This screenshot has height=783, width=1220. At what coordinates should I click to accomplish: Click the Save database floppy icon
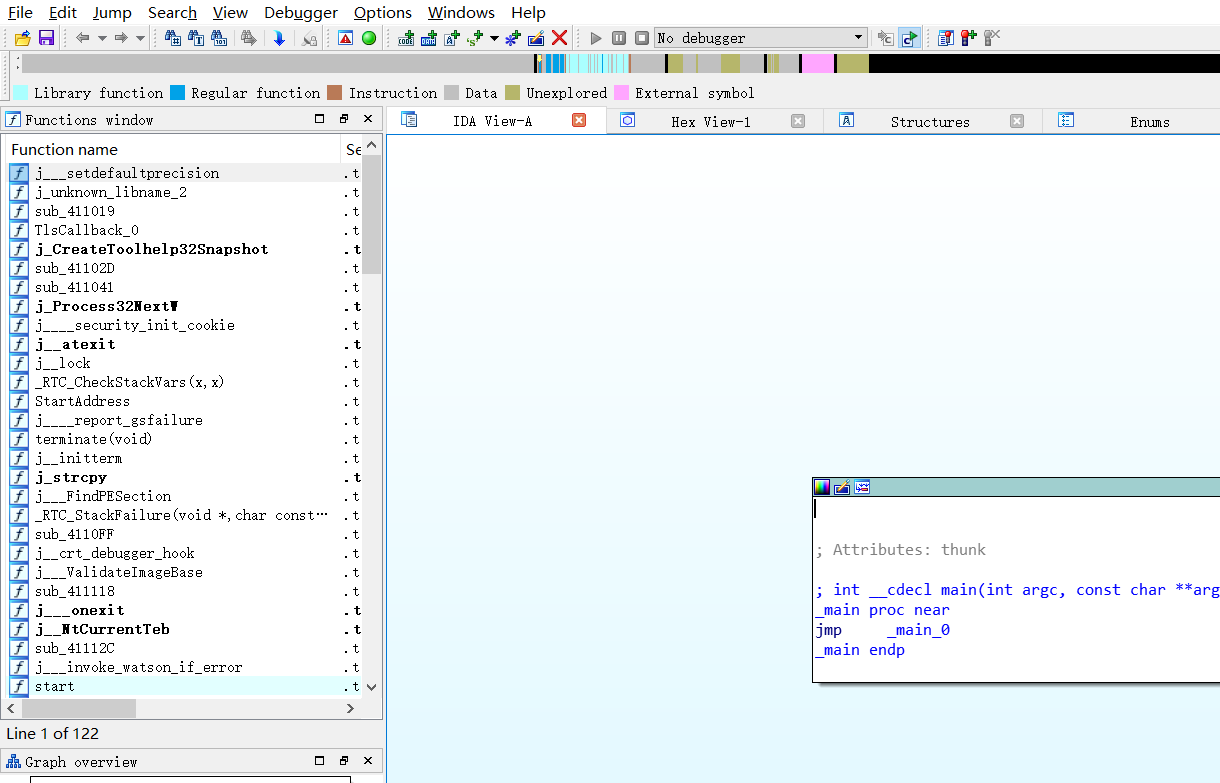pyautogui.click(x=46, y=38)
